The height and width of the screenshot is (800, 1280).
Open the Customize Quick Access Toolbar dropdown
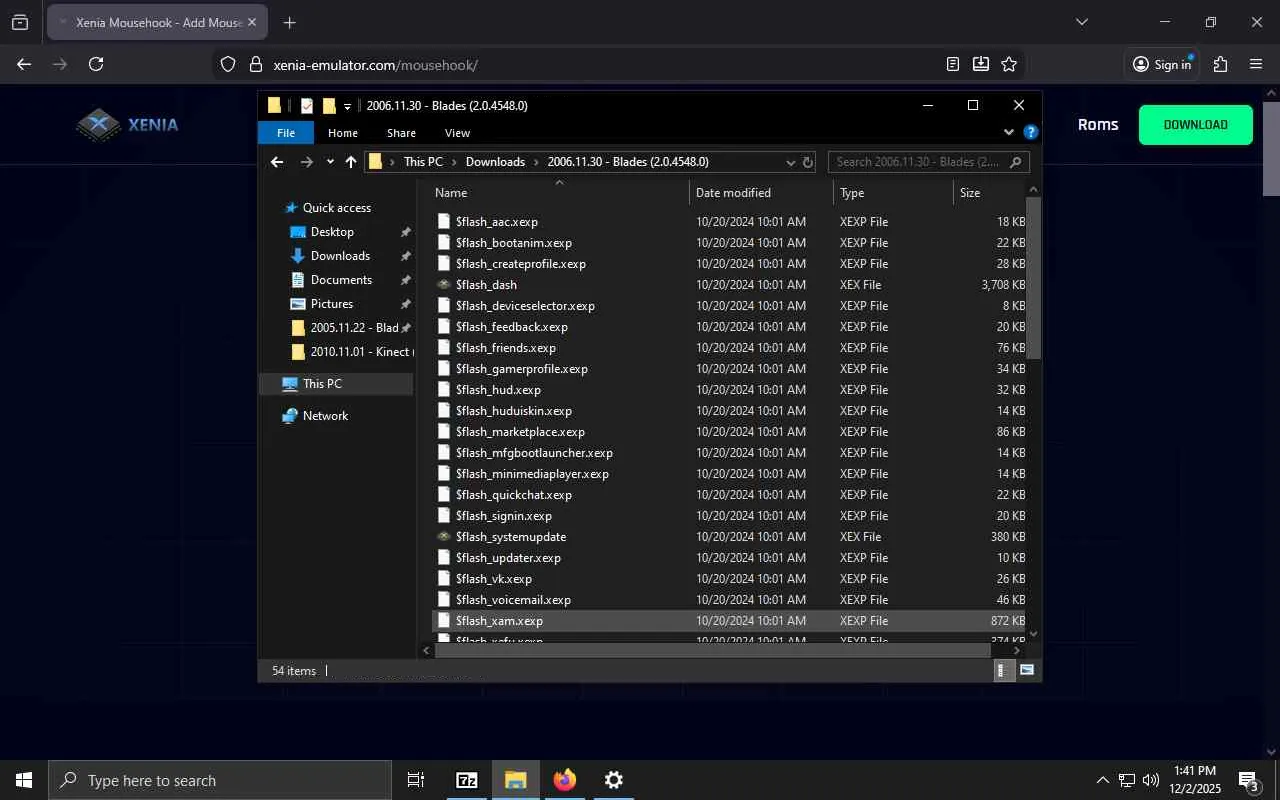click(x=348, y=106)
